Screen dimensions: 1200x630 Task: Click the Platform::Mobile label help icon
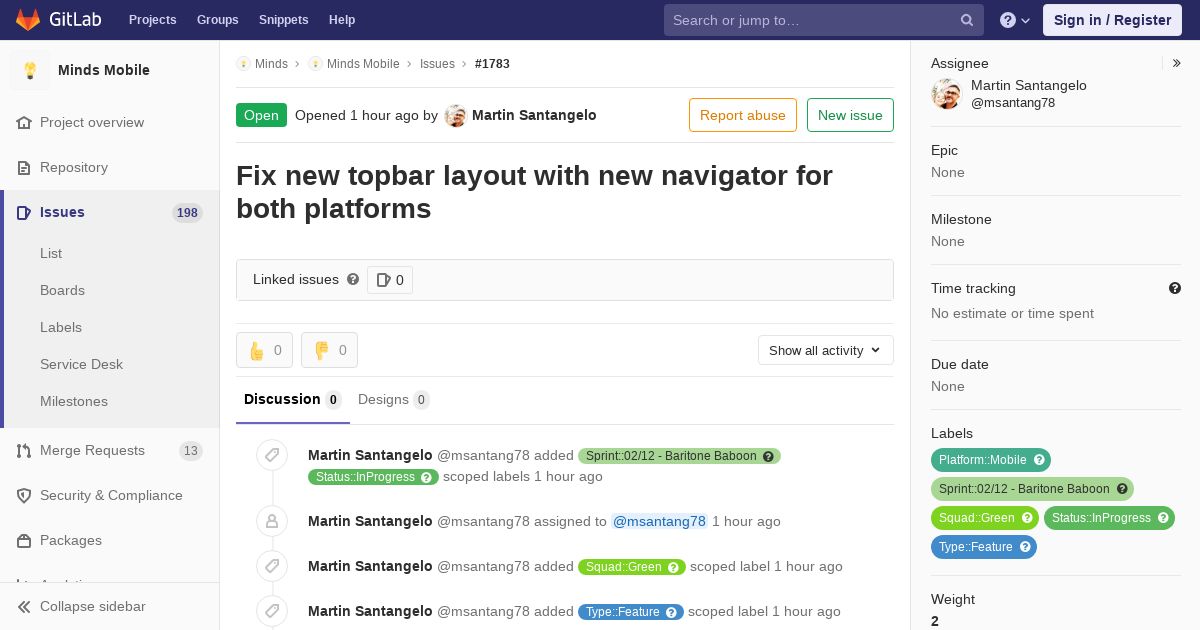click(1039, 460)
